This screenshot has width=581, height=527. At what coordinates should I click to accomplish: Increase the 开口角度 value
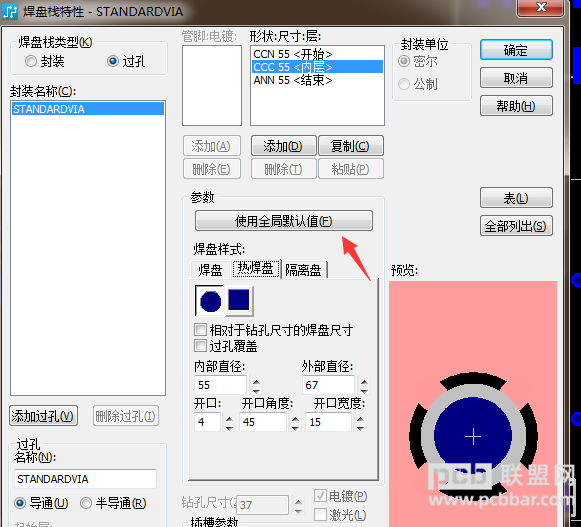295,418
